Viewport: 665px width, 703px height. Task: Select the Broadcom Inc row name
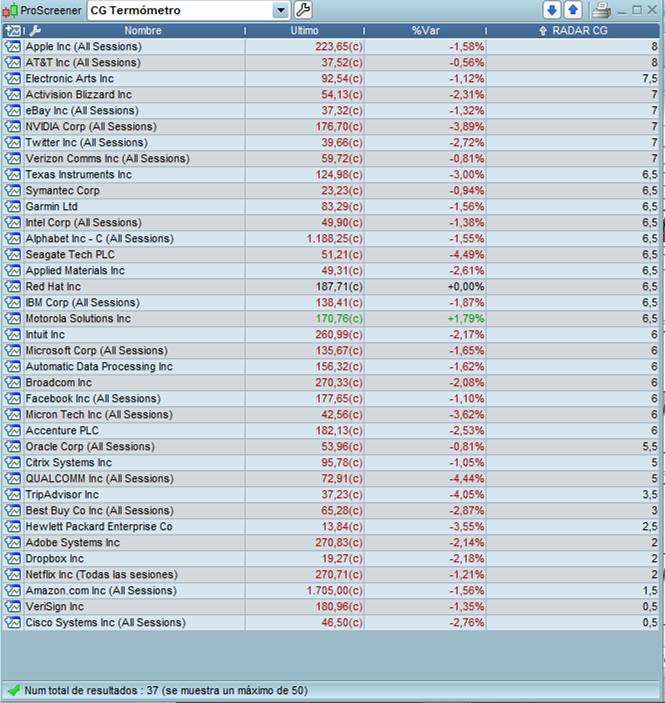coord(58,382)
